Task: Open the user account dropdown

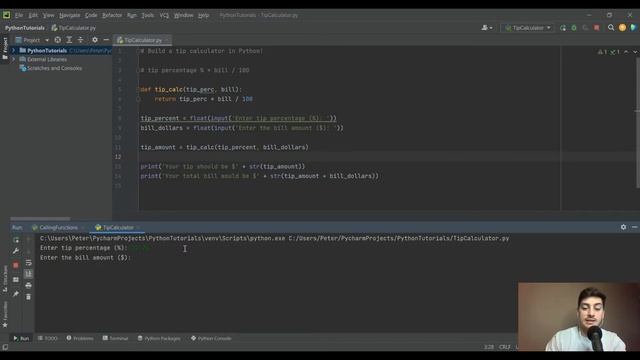Action: [487, 28]
